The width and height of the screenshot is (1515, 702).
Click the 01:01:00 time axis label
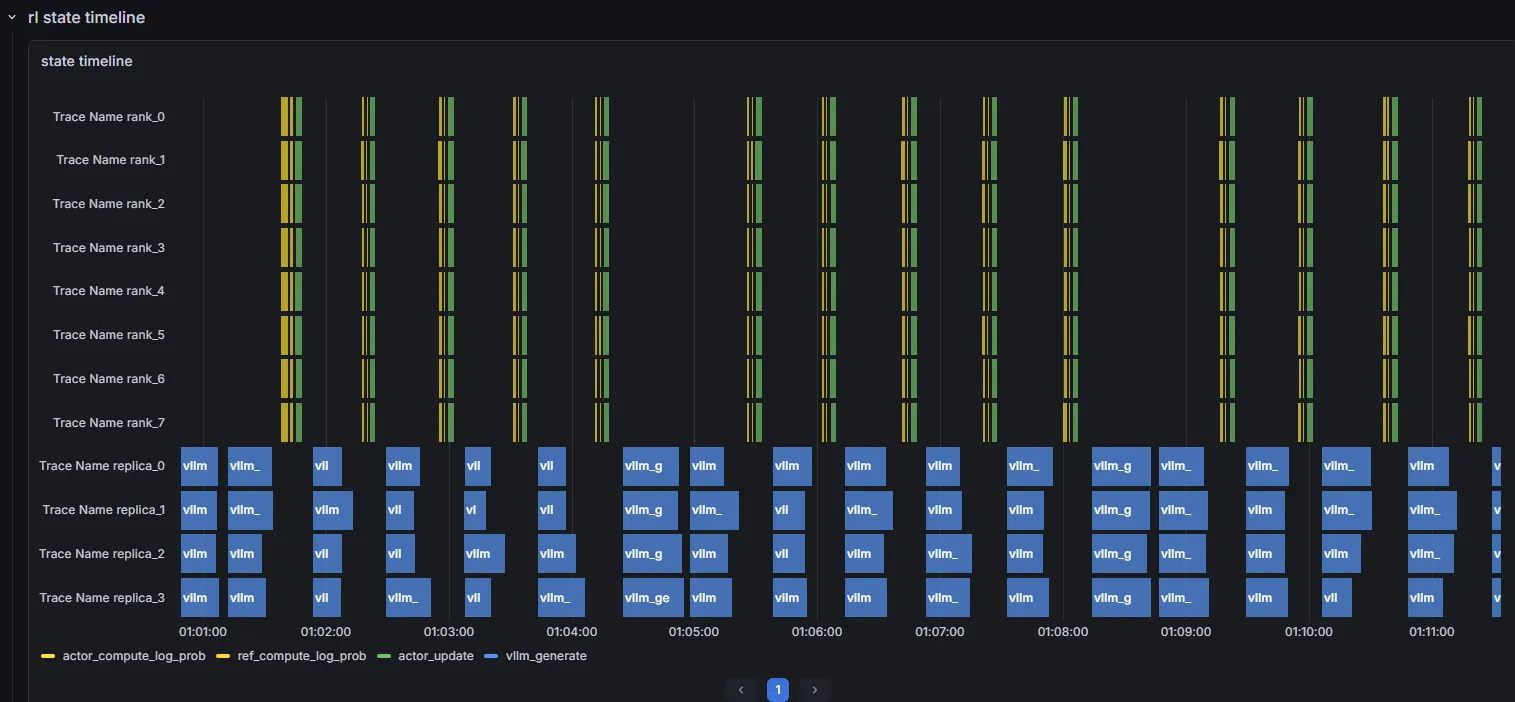(x=203, y=632)
